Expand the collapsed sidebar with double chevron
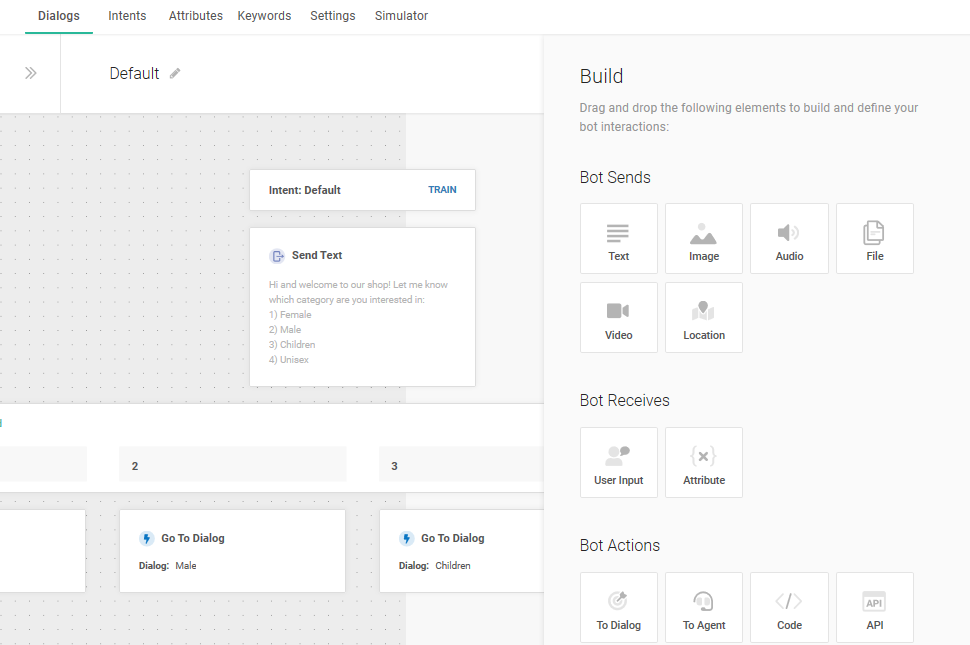Viewport: 970px width, 645px height. tap(31, 73)
